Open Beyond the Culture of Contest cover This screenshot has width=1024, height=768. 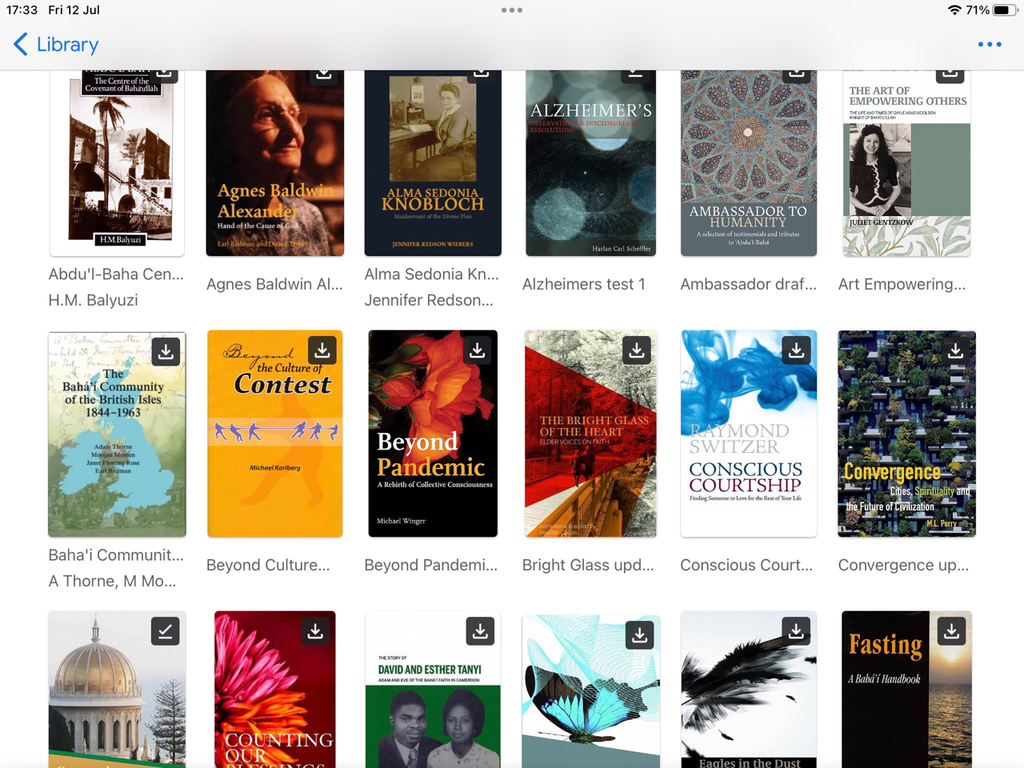pyautogui.click(x=275, y=434)
